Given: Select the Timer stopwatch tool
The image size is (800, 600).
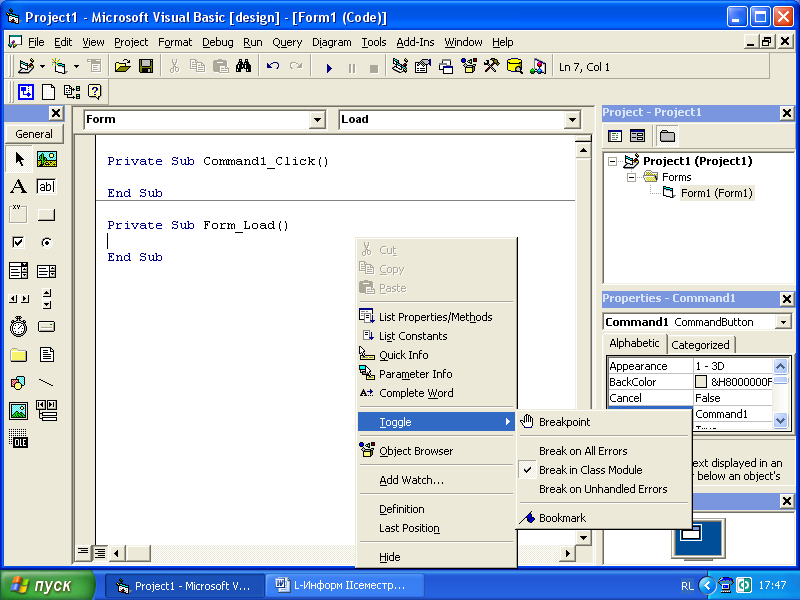Looking at the screenshot, I should pyautogui.click(x=19, y=327).
